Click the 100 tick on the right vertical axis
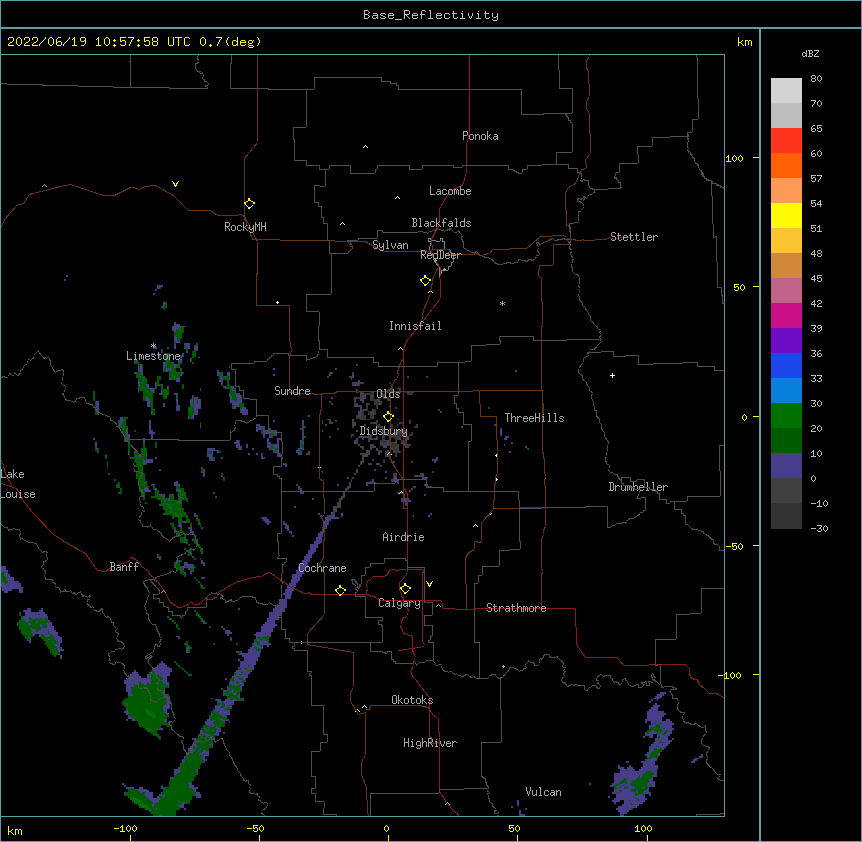Viewport: 862px width, 842px height. [x=734, y=158]
